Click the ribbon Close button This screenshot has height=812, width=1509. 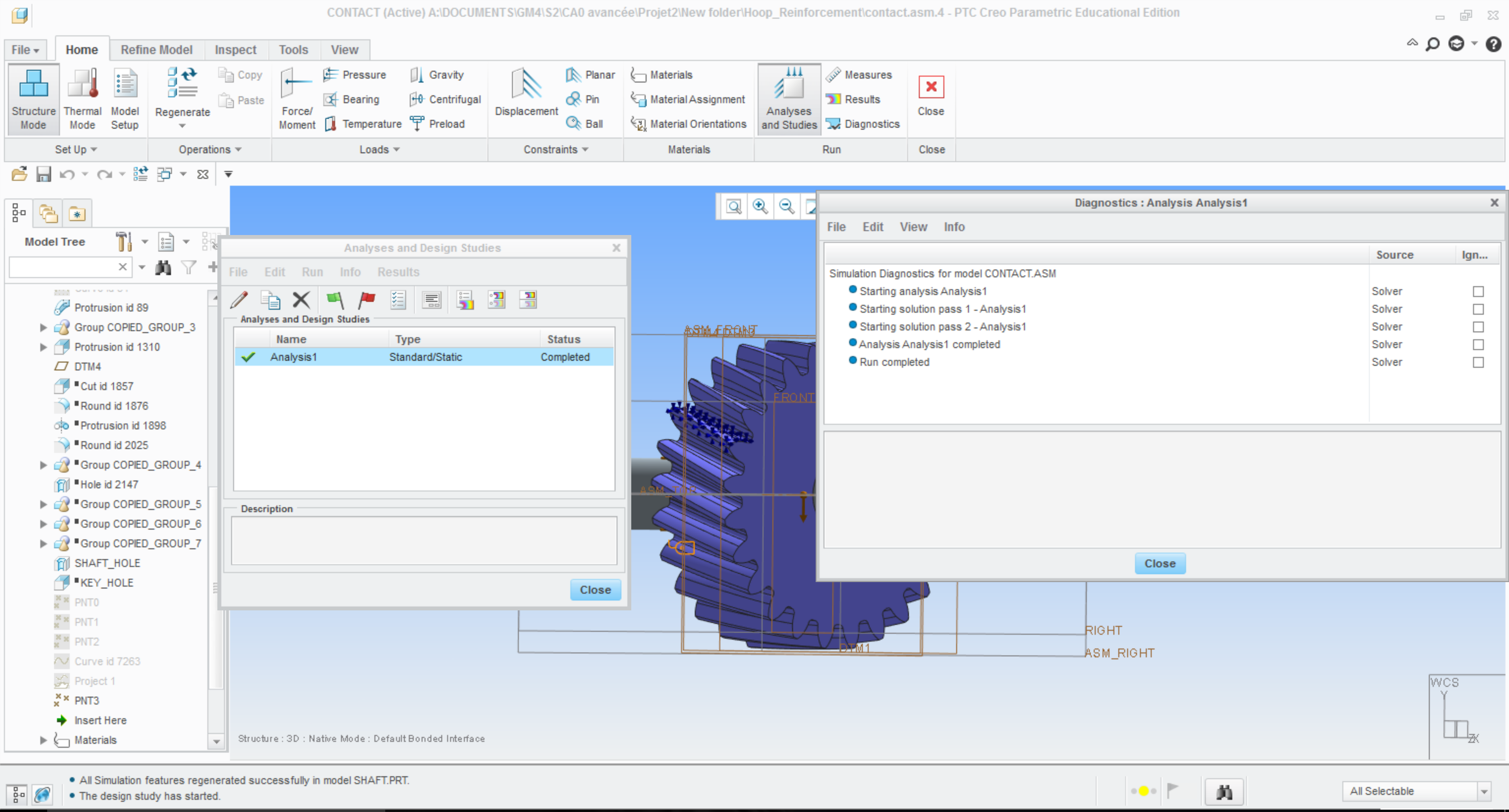click(931, 97)
